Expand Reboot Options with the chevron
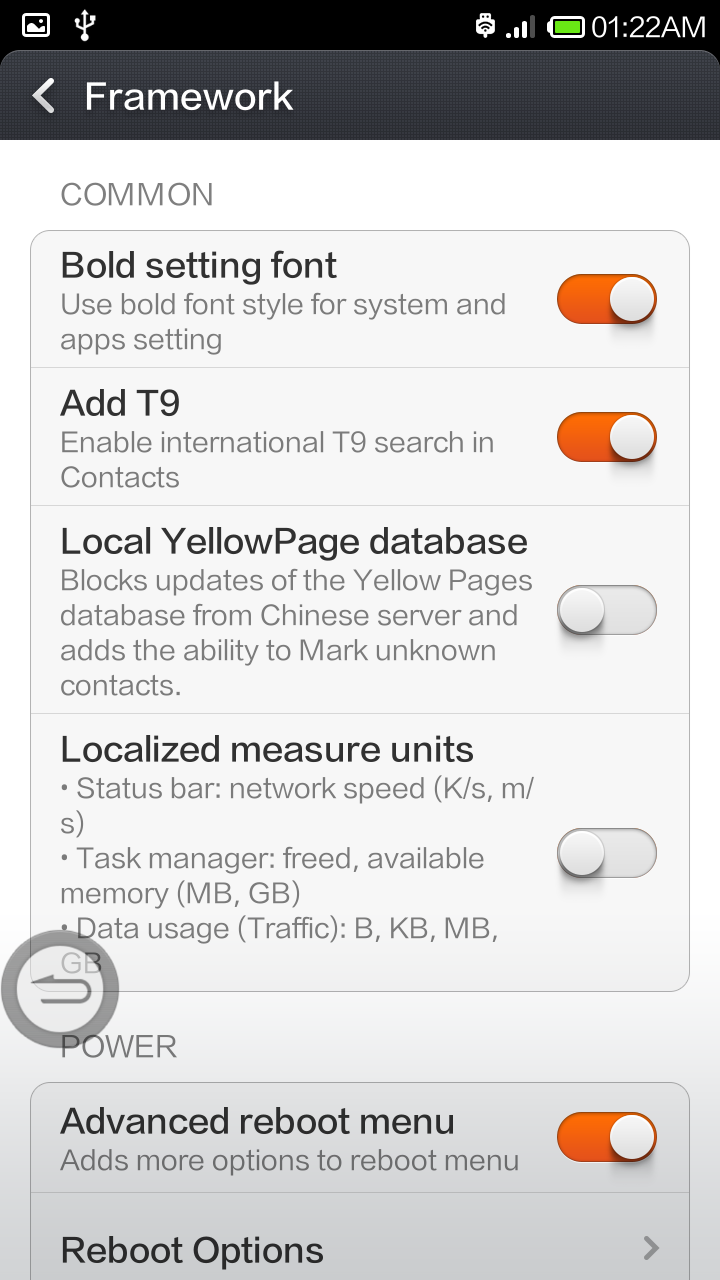The image size is (720, 1280). tap(651, 1248)
